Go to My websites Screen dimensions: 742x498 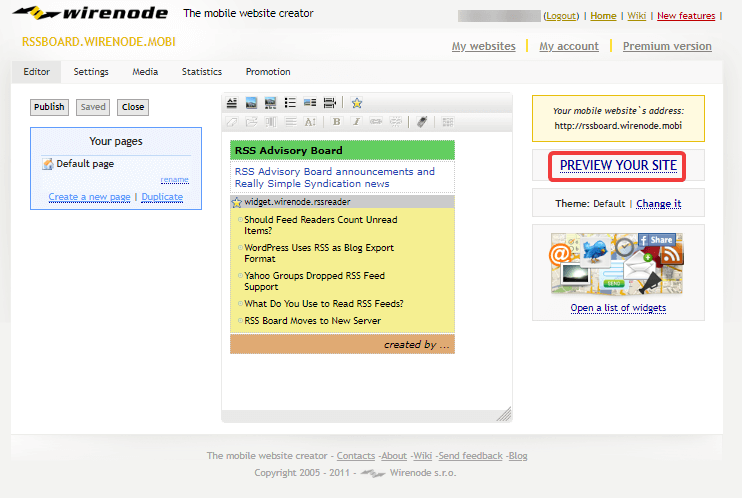coord(484,46)
